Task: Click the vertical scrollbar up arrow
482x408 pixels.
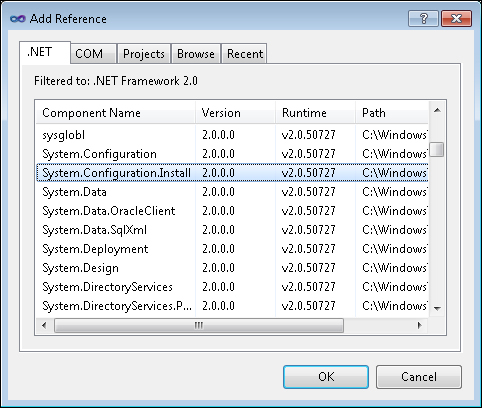Action: point(437,110)
